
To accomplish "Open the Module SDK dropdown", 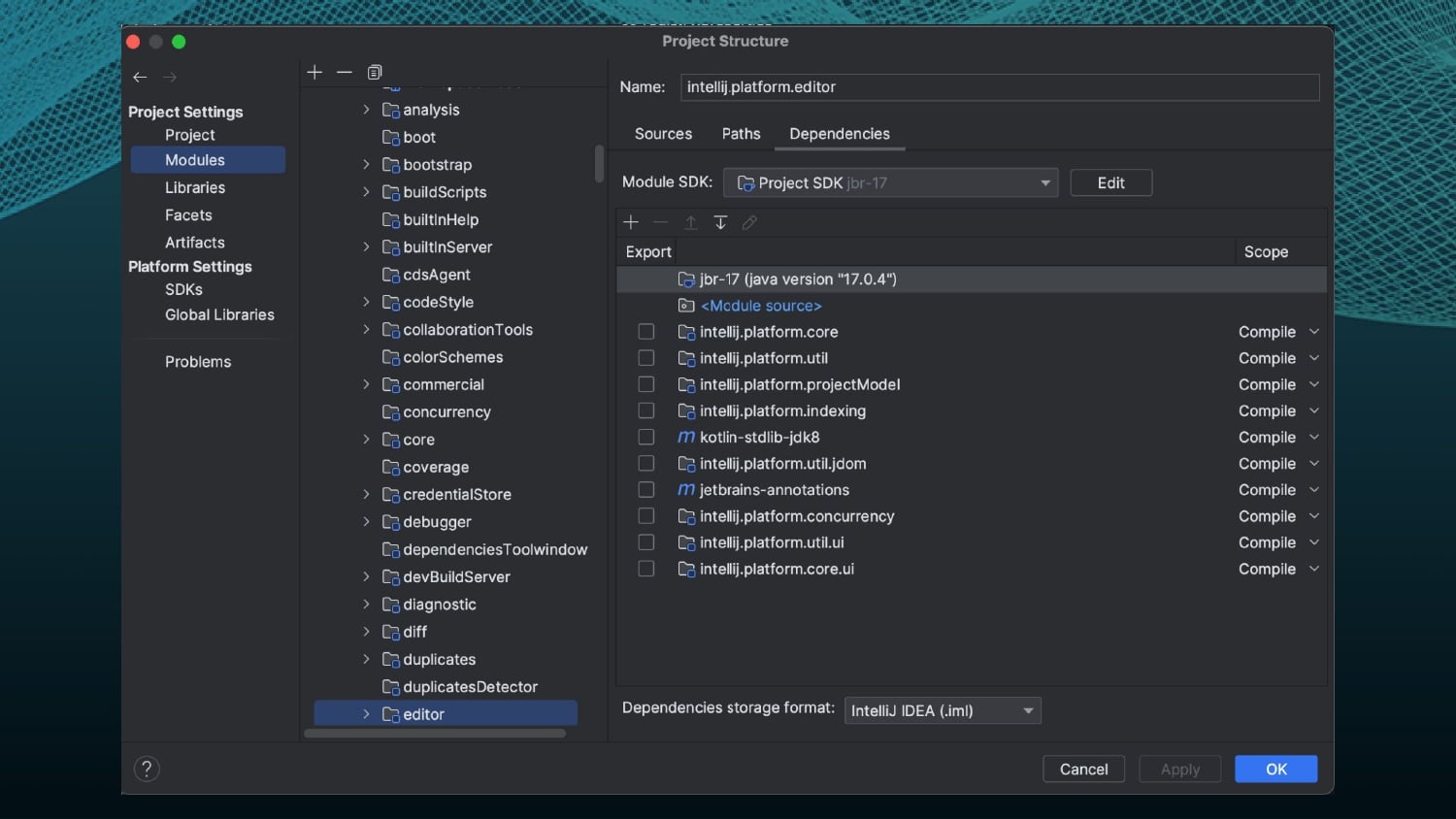I will [x=891, y=182].
